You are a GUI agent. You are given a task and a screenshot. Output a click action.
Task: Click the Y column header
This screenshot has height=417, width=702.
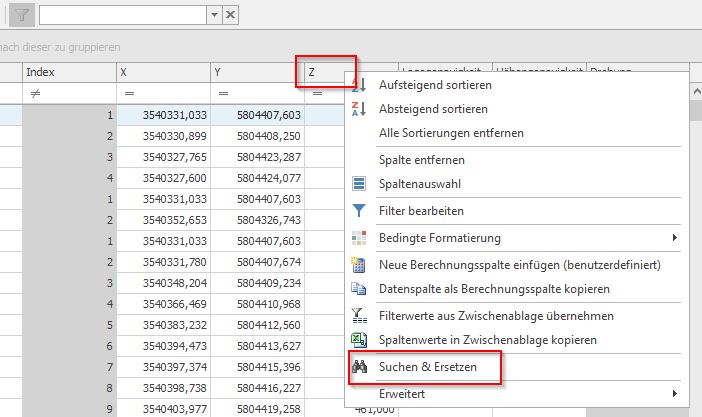pyautogui.click(x=257, y=72)
